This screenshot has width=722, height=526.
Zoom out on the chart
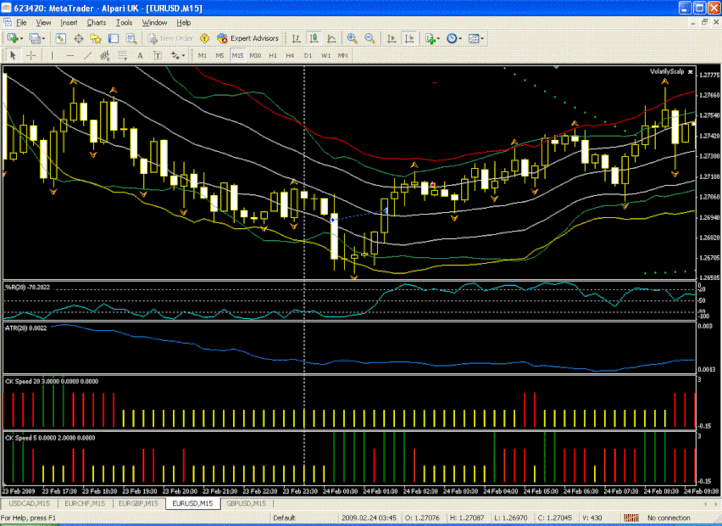pyautogui.click(x=369, y=39)
